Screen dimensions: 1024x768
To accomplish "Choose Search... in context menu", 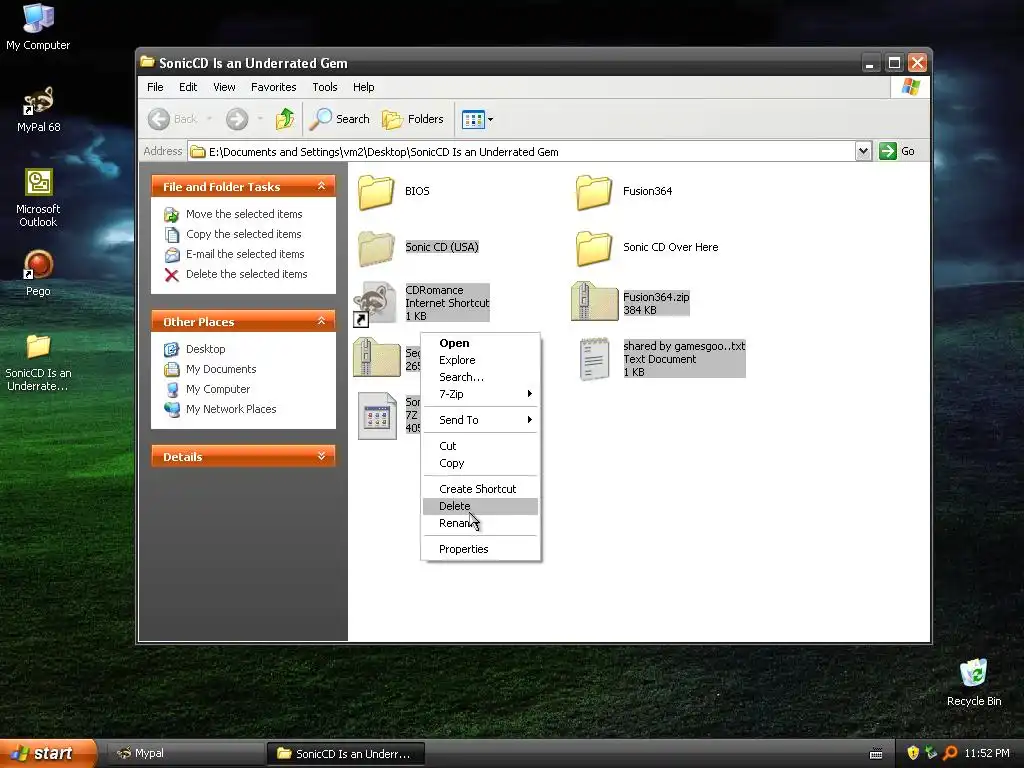I will point(480,377).
